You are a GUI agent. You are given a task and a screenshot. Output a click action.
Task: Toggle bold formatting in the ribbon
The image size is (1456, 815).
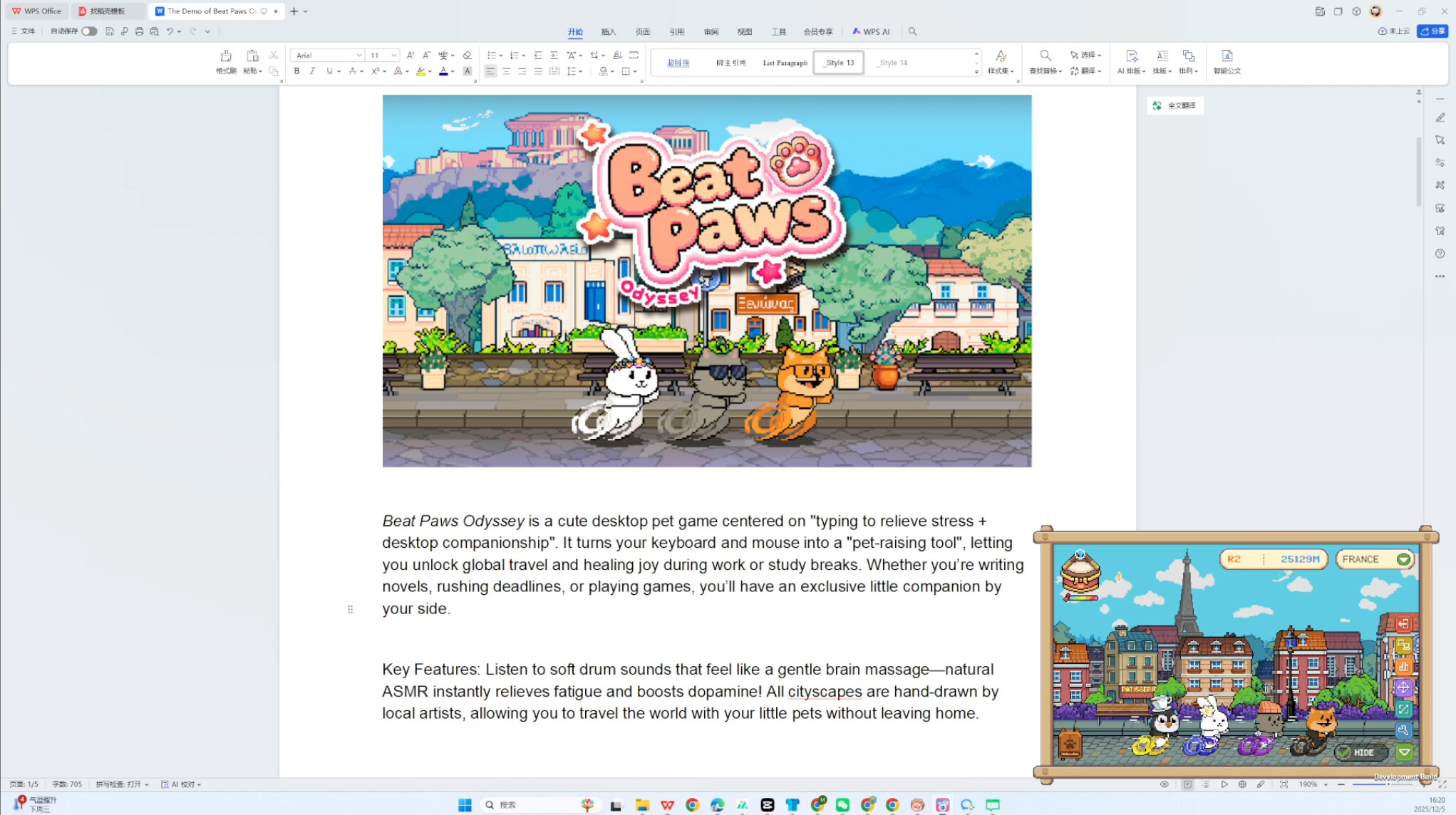click(296, 71)
